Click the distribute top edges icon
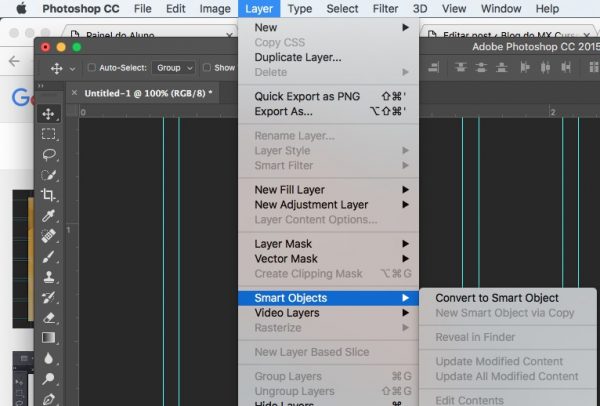This screenshot has height=406, width=600. coord(461,68)
